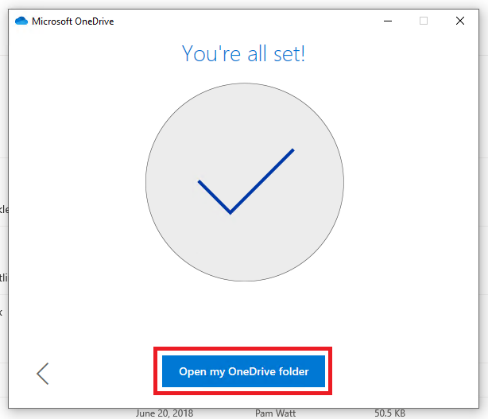This screenshot has width=488, height=419.
Task: Select the June 20, 2018 date behind dialog
Action: point(164,414)
